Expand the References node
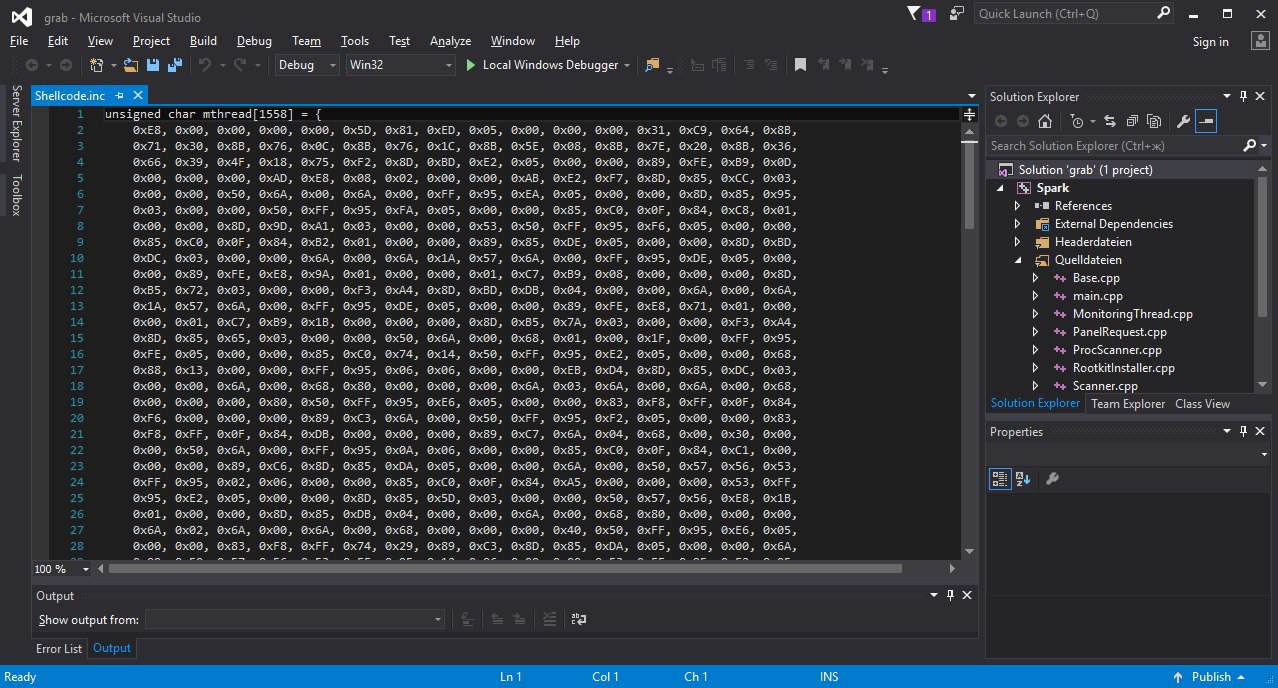The height and width of the screenshot is (688, 1278). (x=1018, y=206)
